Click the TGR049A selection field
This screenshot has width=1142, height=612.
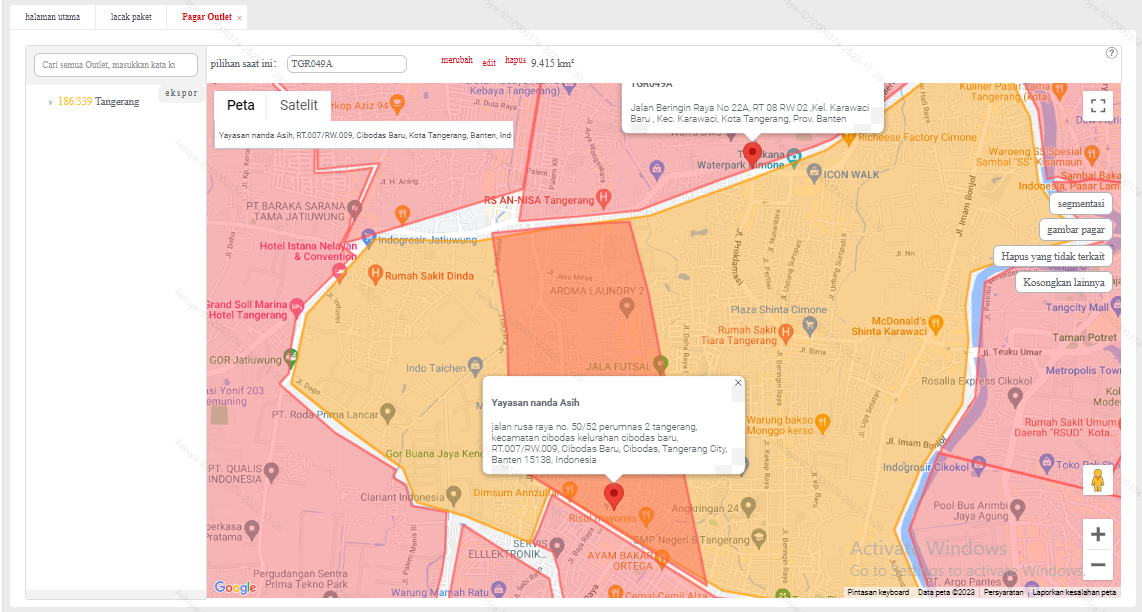347,64
